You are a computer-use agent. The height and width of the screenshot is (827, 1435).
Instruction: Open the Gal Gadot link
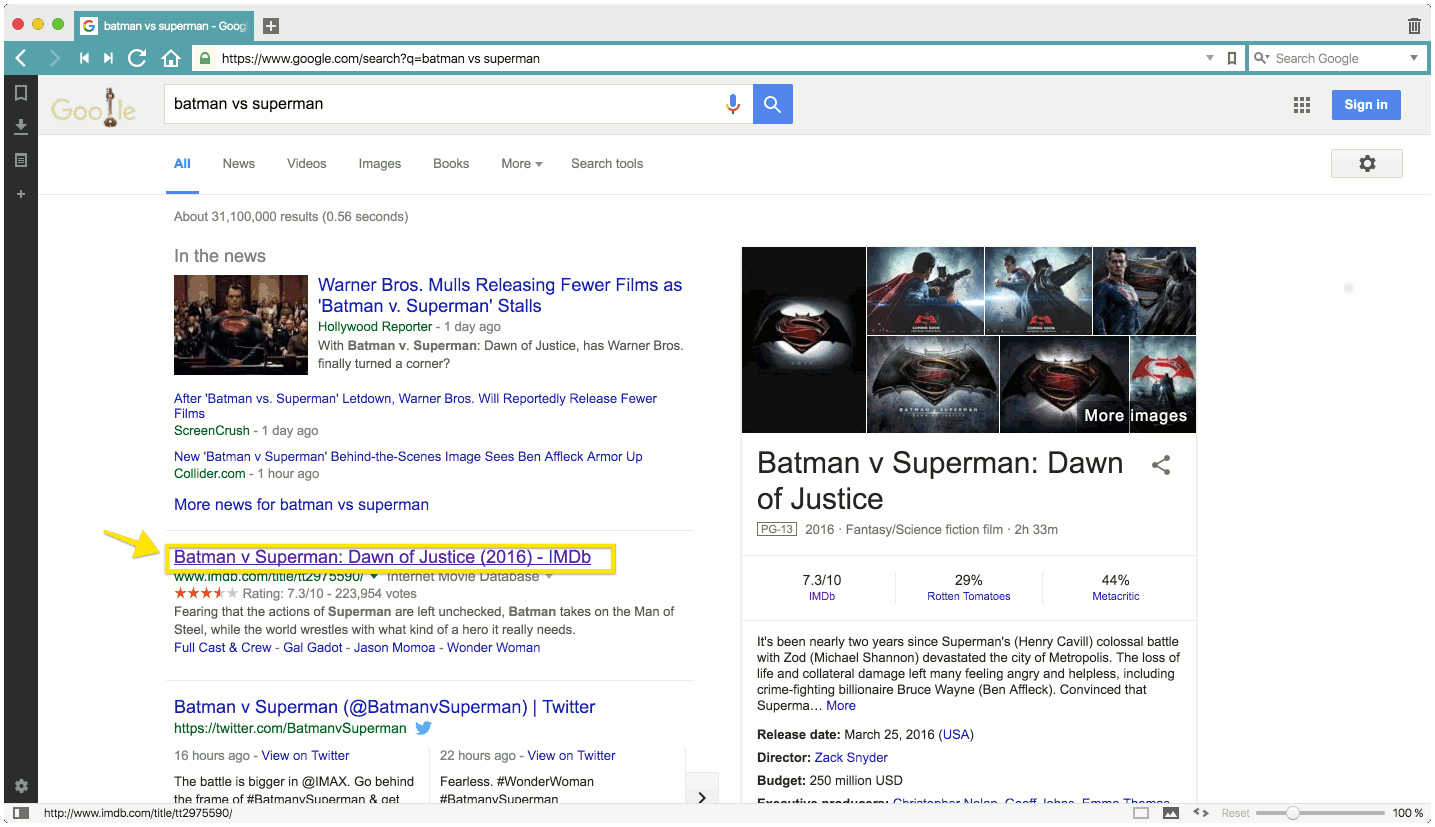(x=313, y=647)
